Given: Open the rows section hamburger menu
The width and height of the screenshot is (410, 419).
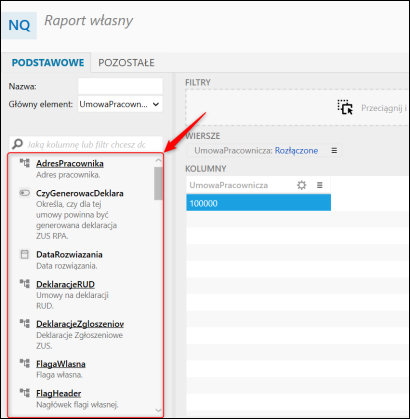Looking at the screenshot, I should (334, 151).
